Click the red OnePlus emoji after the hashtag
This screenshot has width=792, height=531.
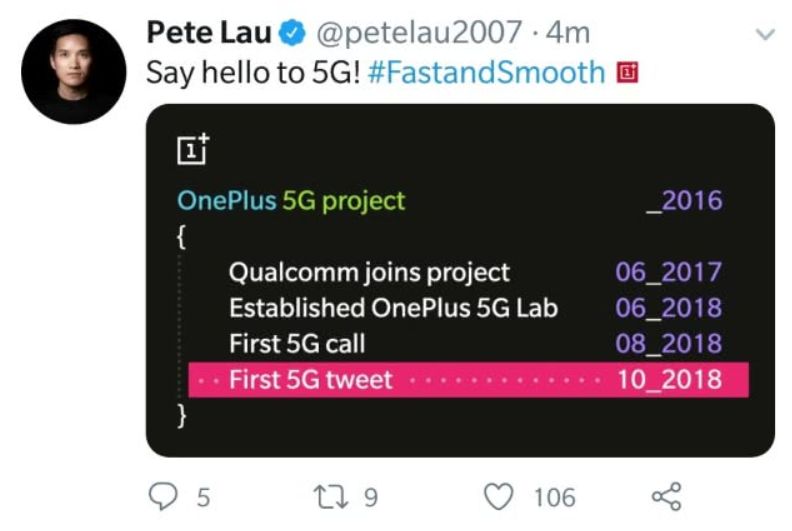(x=627, y=72)
